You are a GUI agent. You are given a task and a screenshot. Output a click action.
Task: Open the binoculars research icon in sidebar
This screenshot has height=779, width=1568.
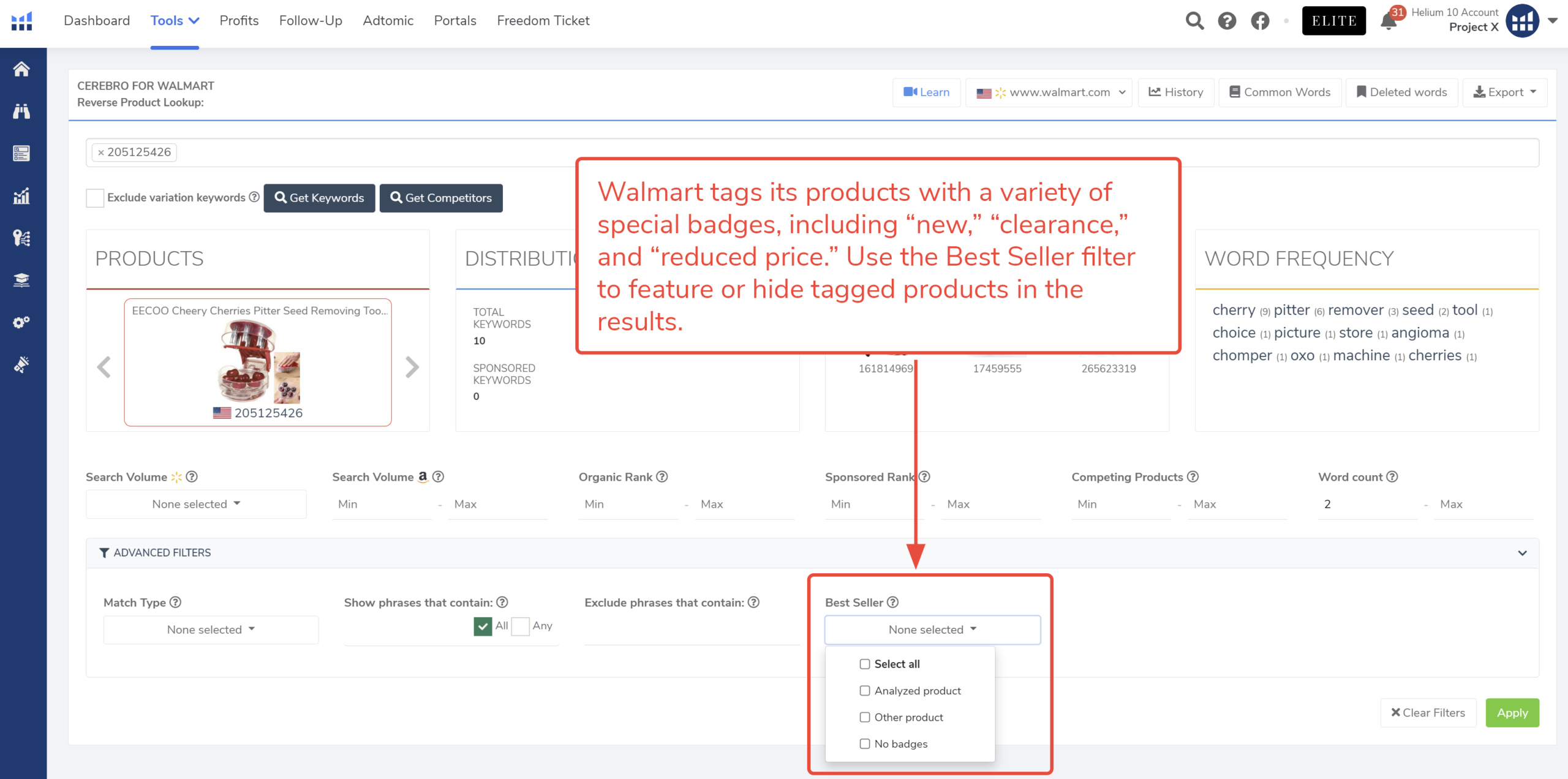click(x=21, y=111)
